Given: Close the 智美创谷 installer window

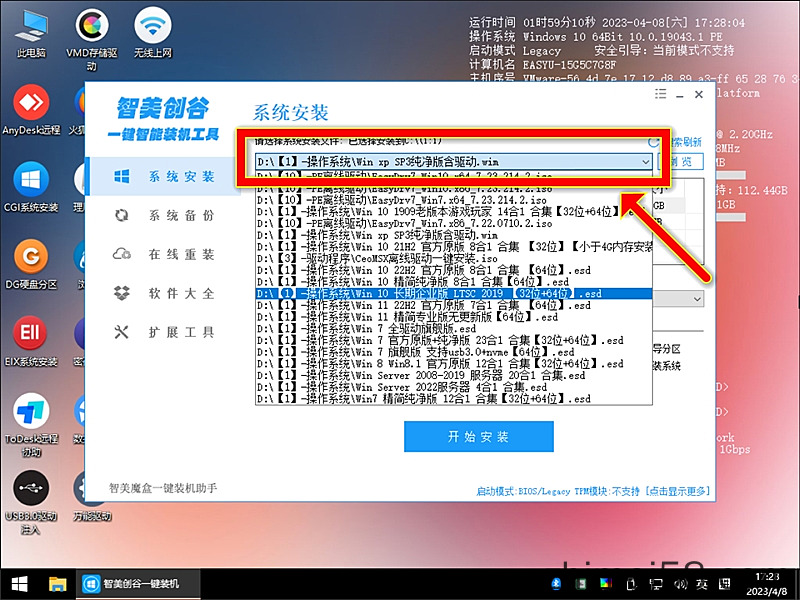Looking at the screenshot, I should 699,94.
